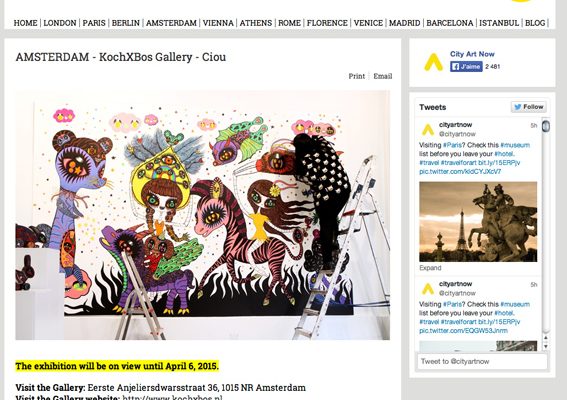The image size is (567, 400).
Task: Click the Facebook J'aime like button
Action: click(x=466, y=67)
